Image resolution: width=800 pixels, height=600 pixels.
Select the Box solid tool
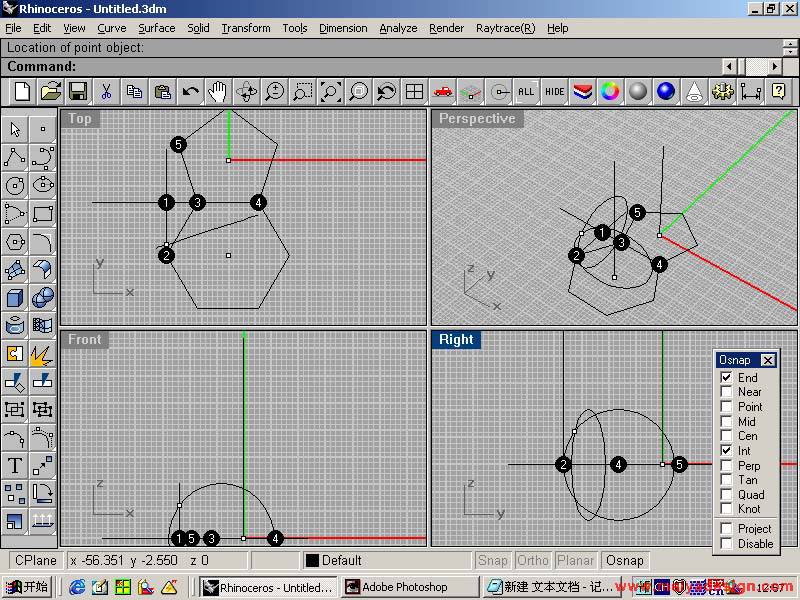[x=15, y=297]
